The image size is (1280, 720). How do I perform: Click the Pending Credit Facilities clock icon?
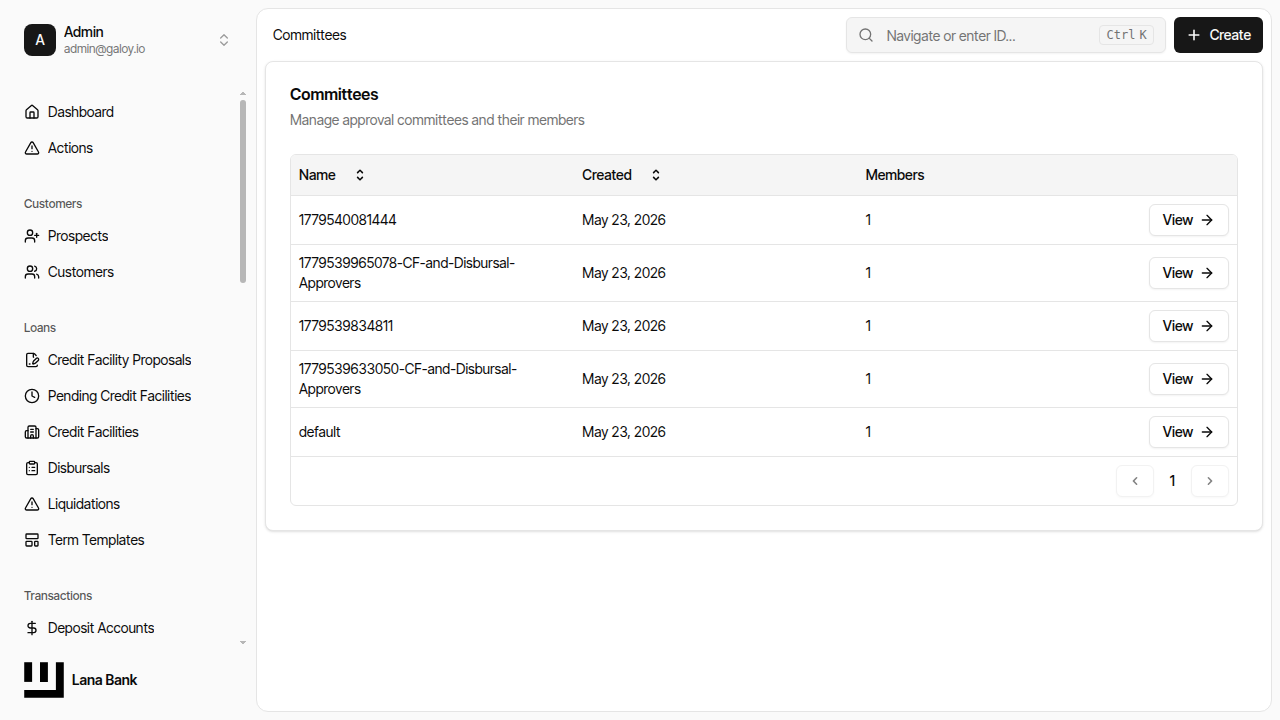pos(32,396)
